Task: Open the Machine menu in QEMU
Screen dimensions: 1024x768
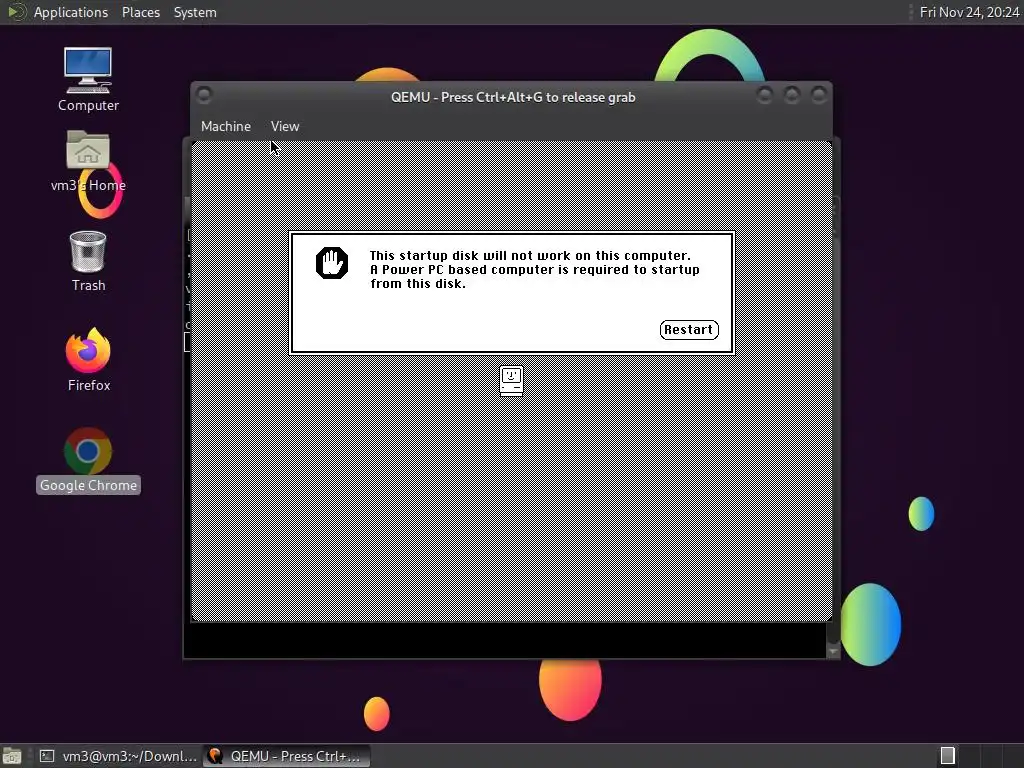Action: (x=226, y=127)
